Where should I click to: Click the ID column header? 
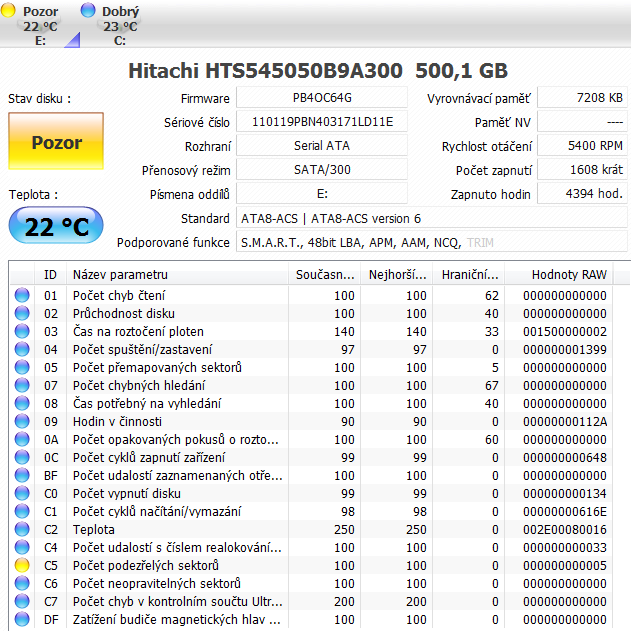point(50,275)
